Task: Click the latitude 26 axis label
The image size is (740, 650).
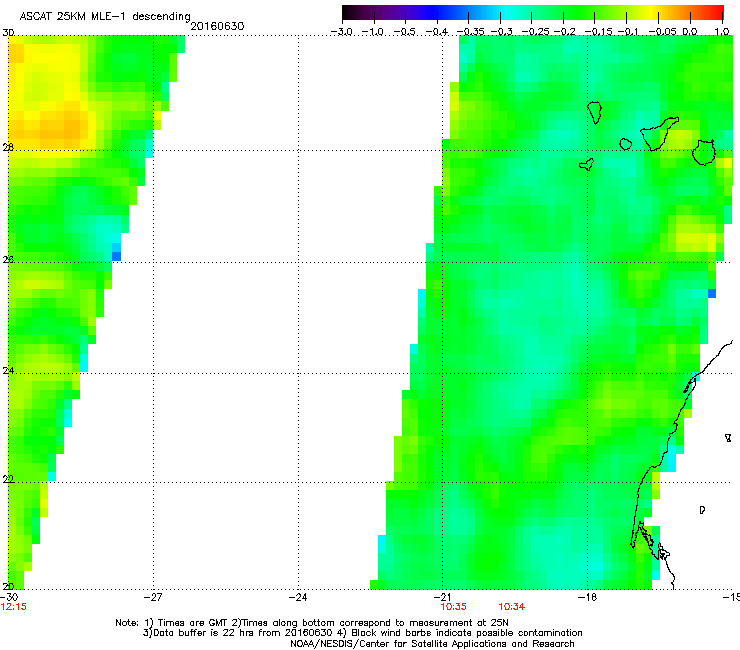Action: (8, 259)
